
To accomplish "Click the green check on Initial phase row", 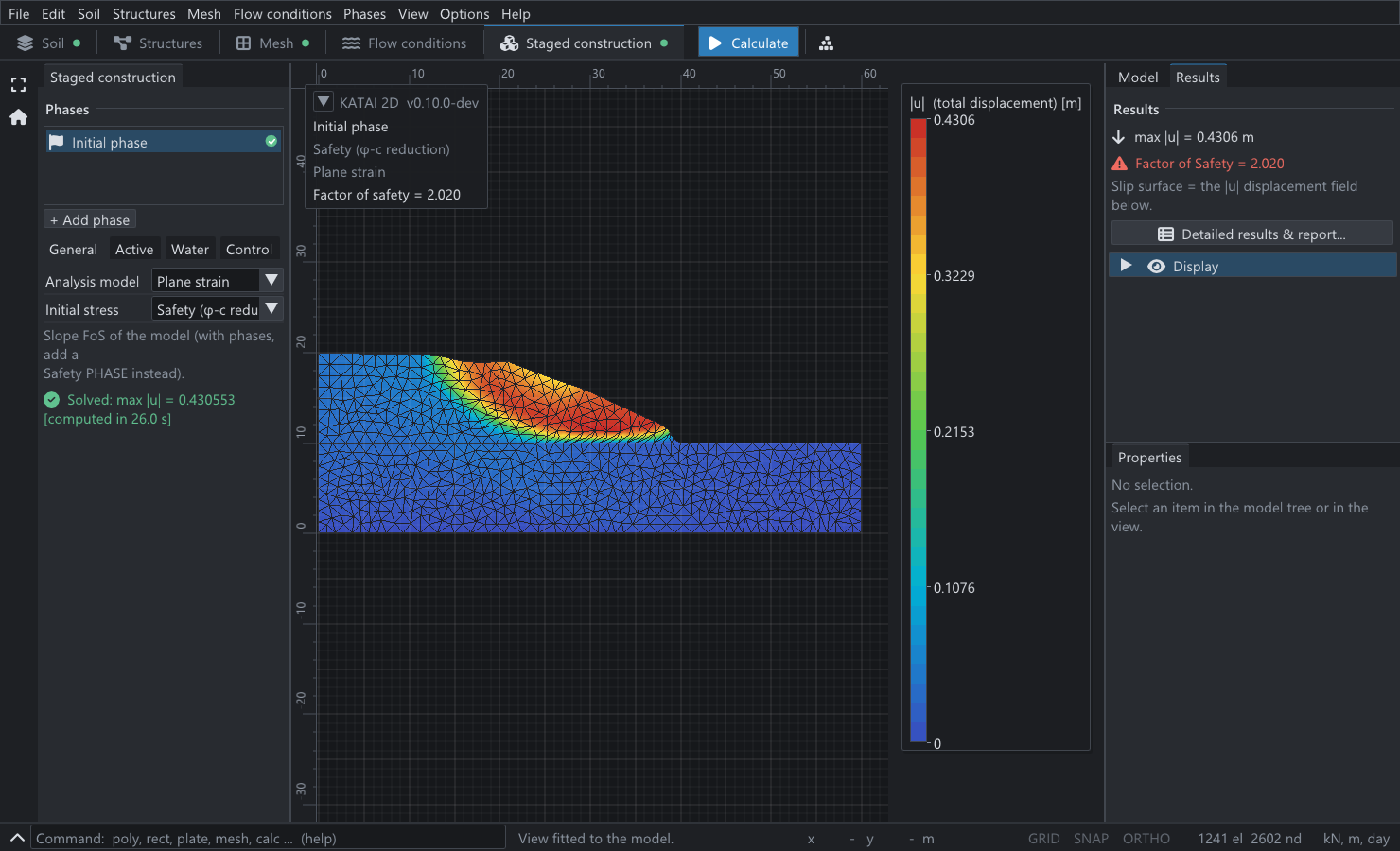I will click(x=271, y=141).
